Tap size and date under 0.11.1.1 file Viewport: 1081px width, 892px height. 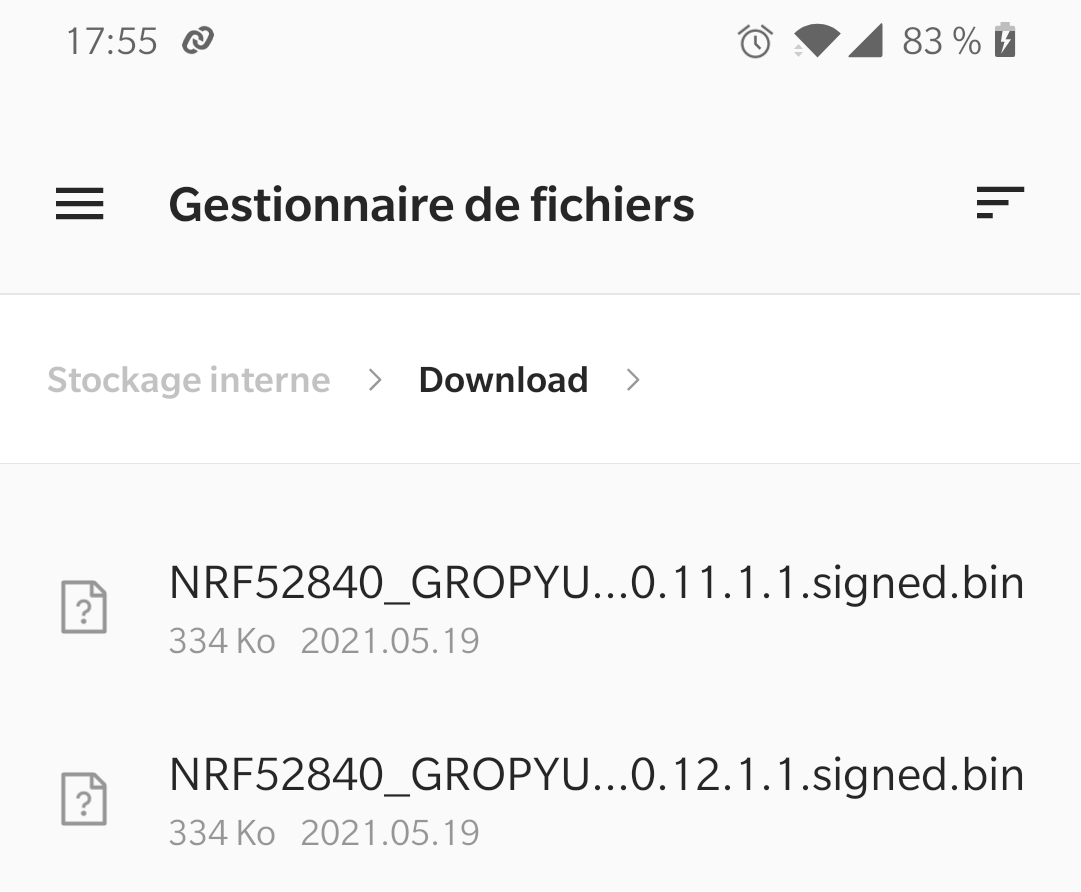coord(324,641)
